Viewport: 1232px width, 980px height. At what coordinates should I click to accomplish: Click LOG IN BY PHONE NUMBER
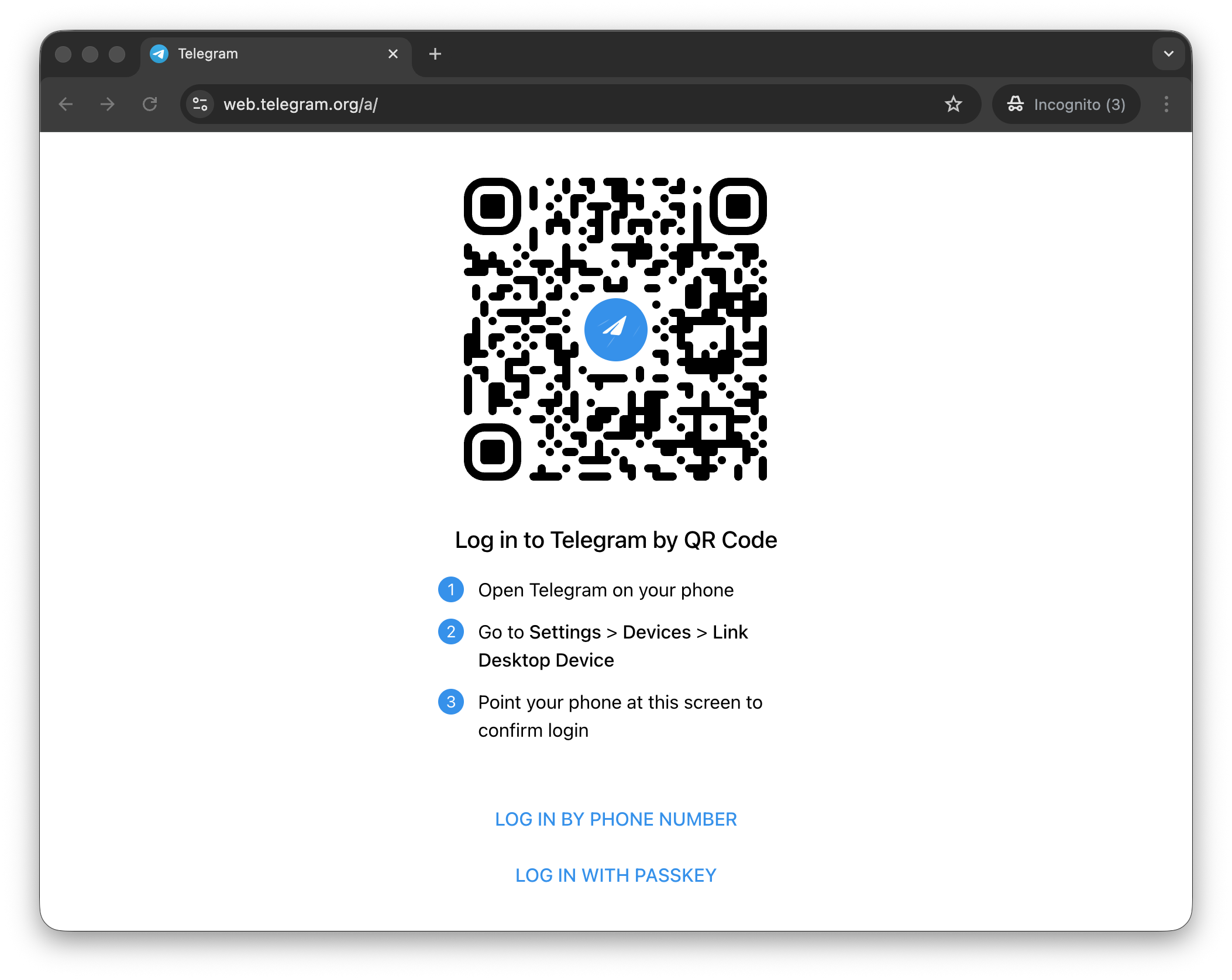pos(615,819)
